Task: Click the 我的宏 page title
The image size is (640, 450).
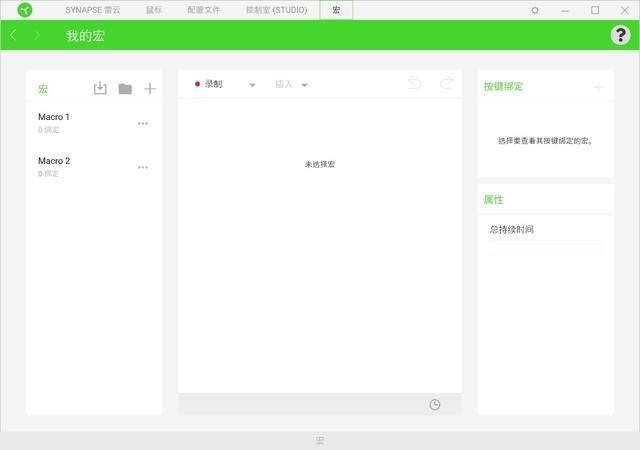Action: (85, 36)
